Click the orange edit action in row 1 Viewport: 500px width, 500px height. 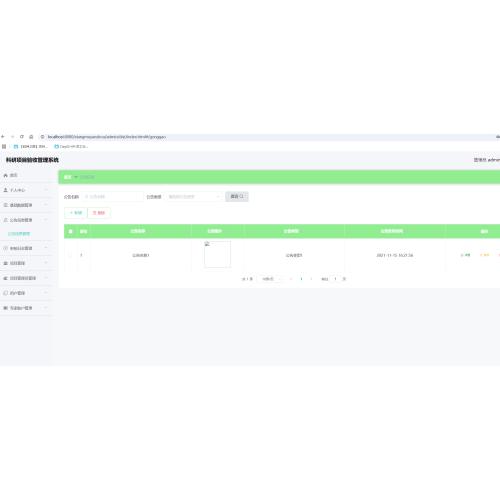coord(485,255)
